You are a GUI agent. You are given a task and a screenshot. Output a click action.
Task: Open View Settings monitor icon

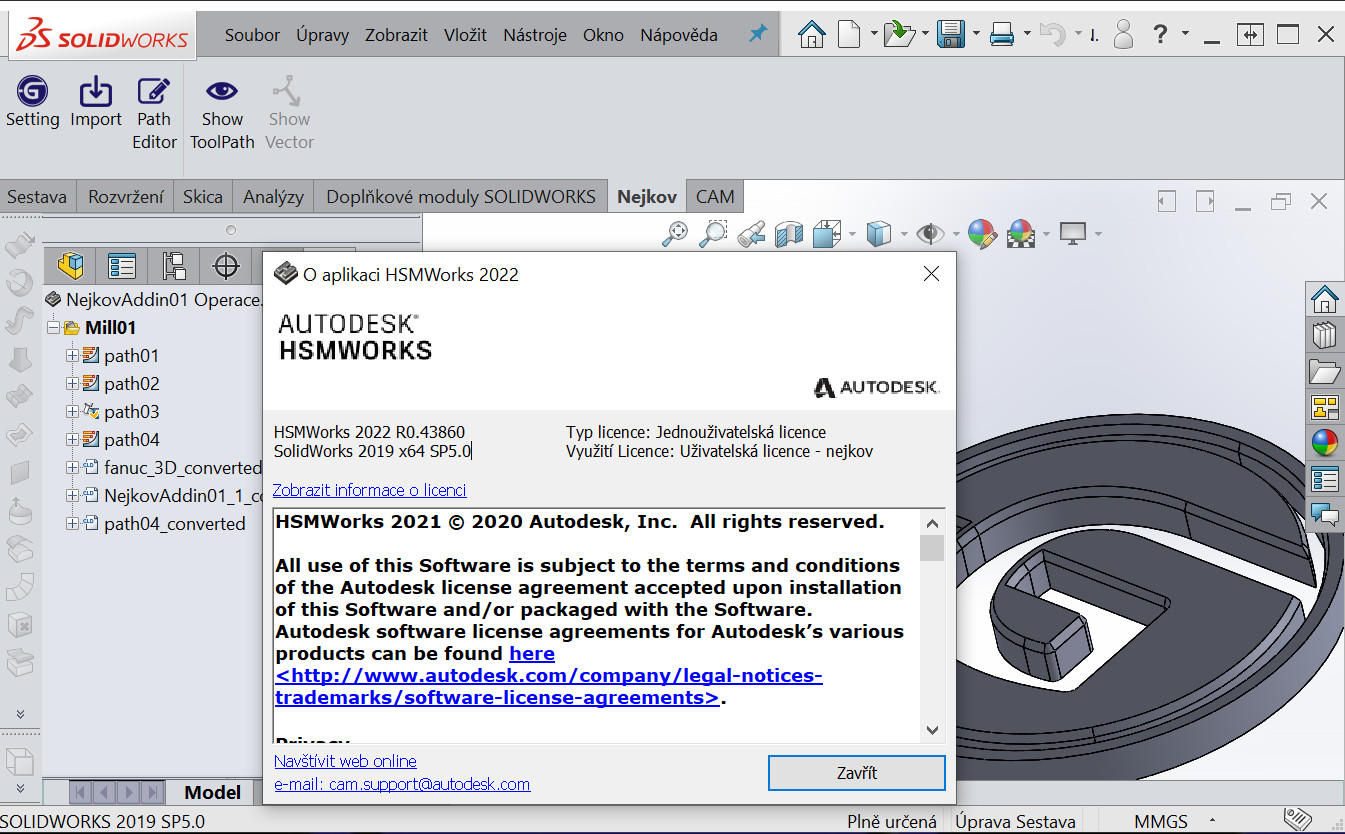tap(1073, 234)
